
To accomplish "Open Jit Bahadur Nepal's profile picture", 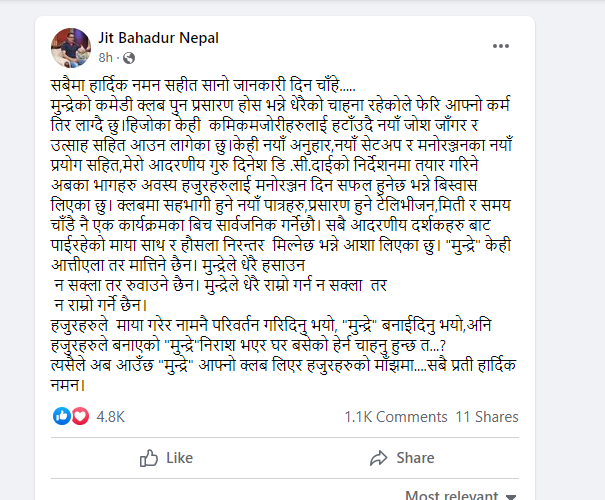I will pyautogui.click(x=71, y=48).
